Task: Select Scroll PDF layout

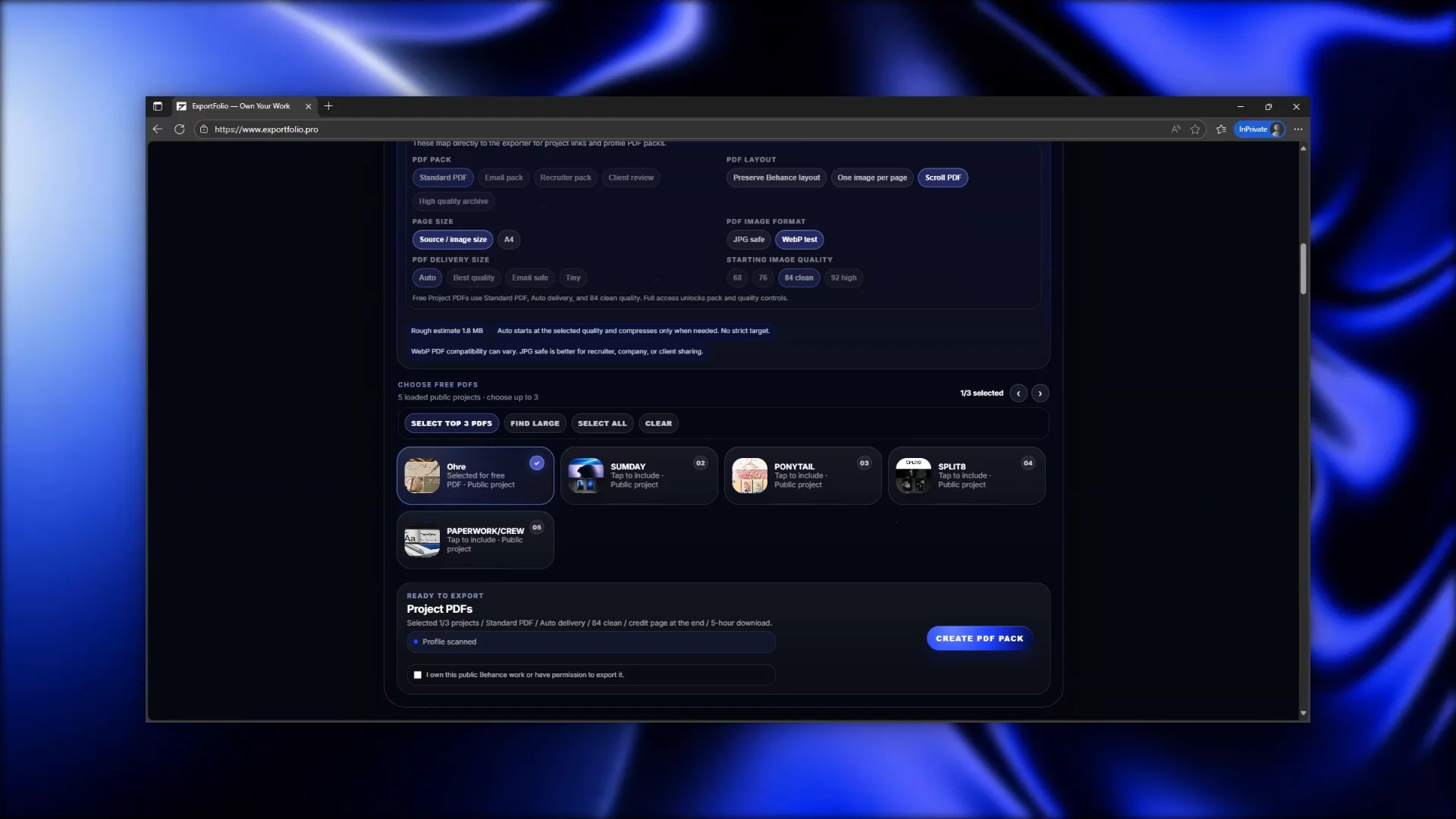Action: [x=943, y=178]
